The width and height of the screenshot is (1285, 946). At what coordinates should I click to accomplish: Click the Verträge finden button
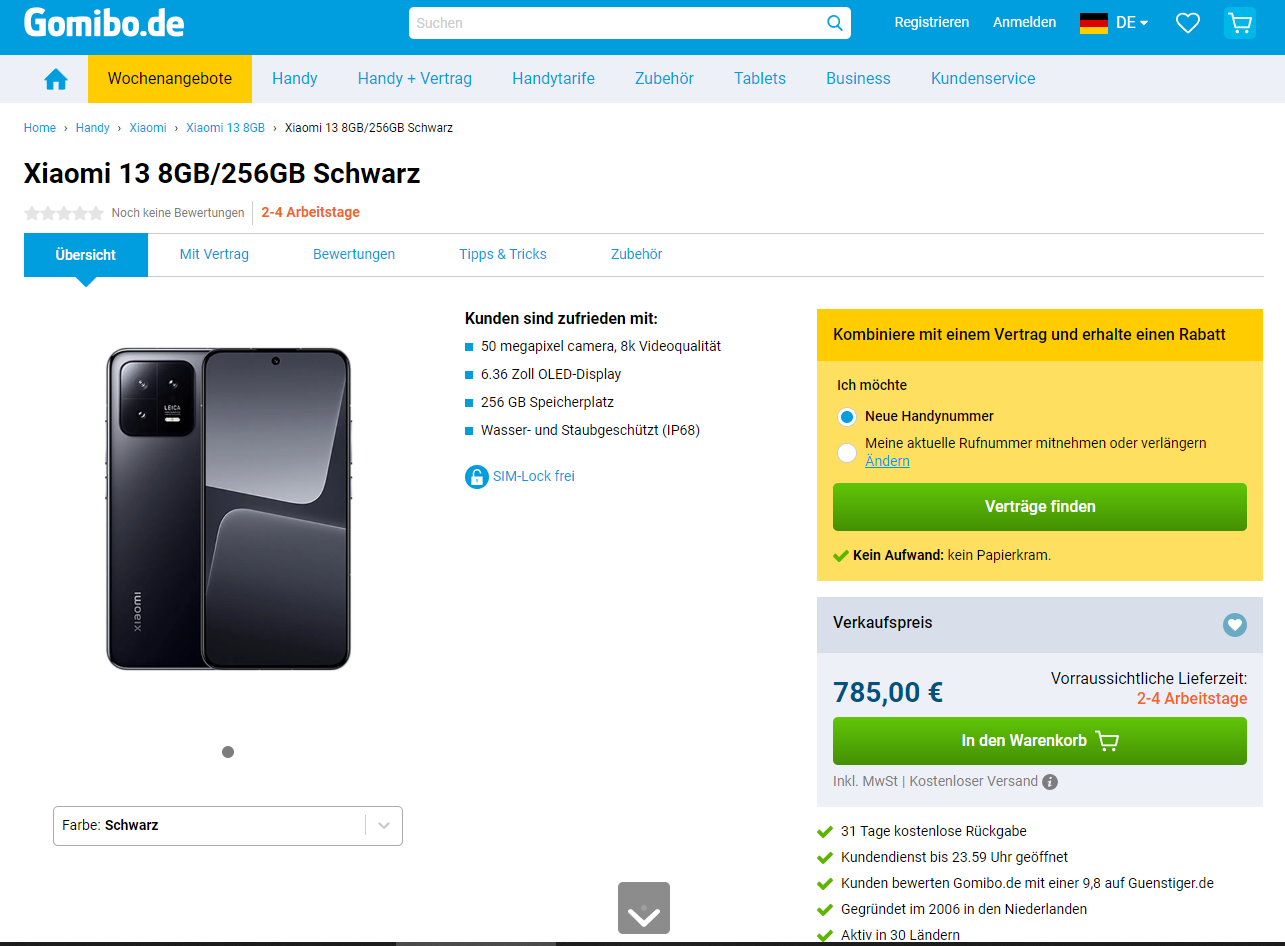click(x=1039, y=507)
